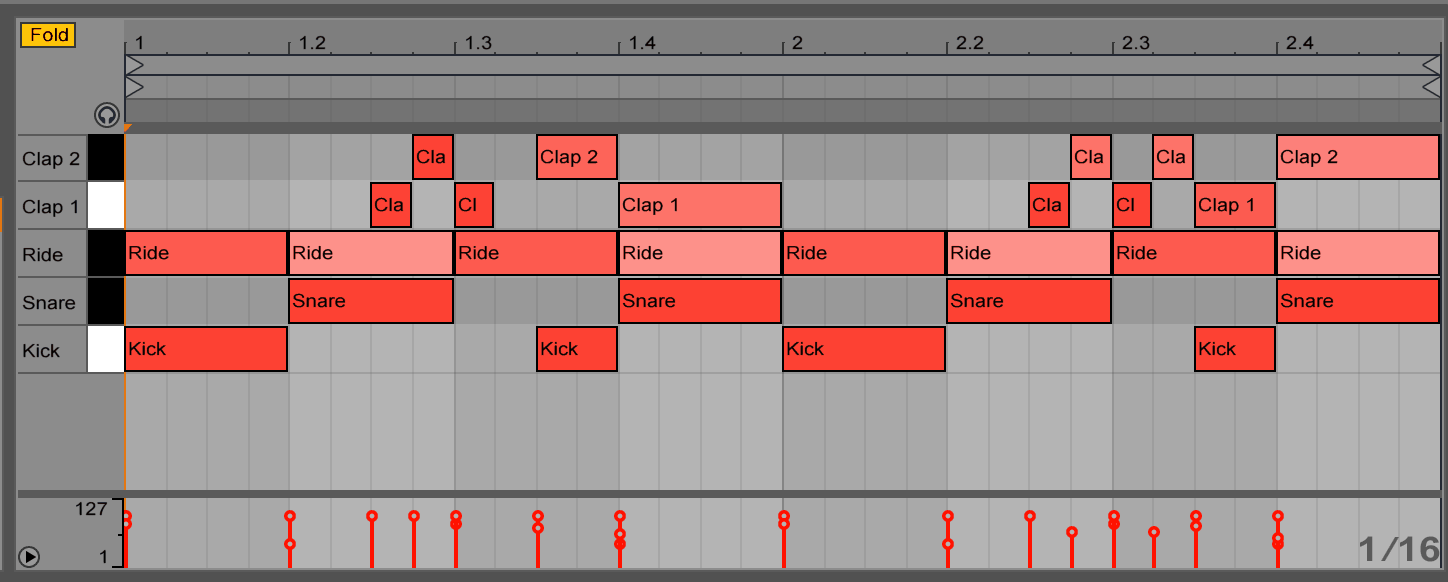Select the Ride note at beat 1.3
The width and height of the screenshot is (1448, 582).
tap(536, 253)
